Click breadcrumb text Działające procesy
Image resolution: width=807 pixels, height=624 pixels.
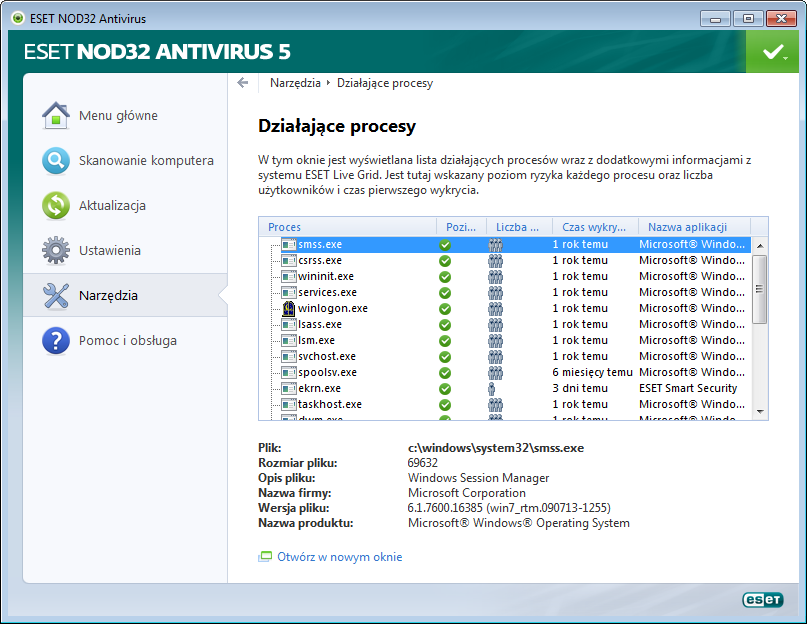[x=385, y=83]
